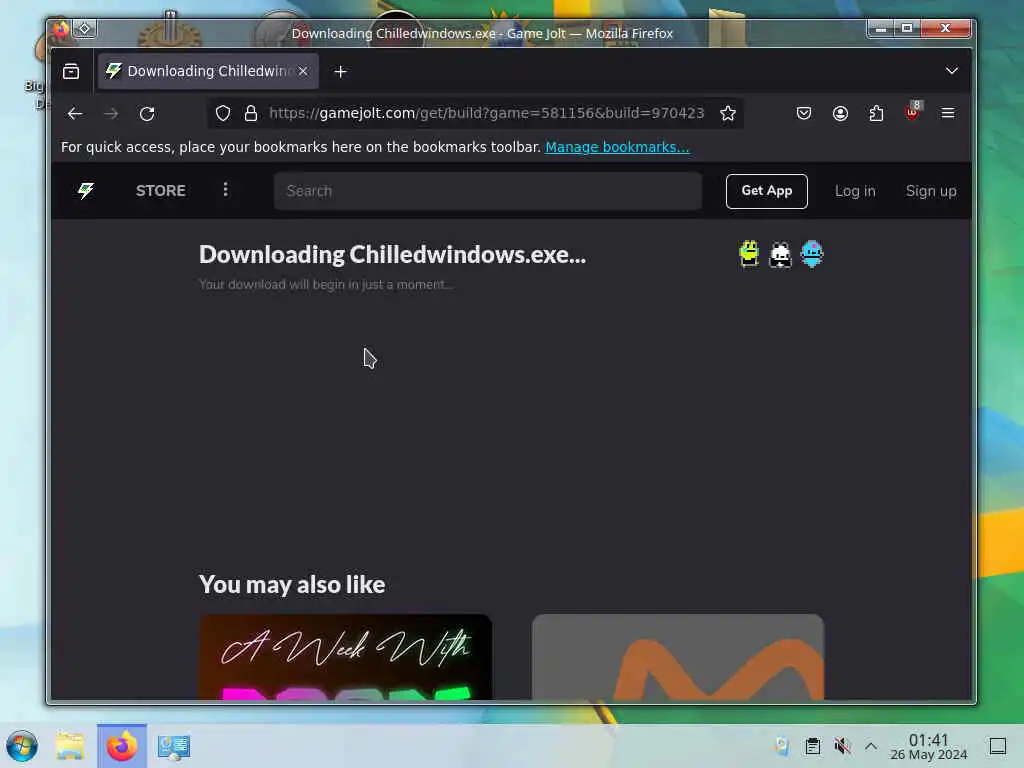Expand hidden system tray icons arrow
1024x768 pixels.
tap(871, 746)
